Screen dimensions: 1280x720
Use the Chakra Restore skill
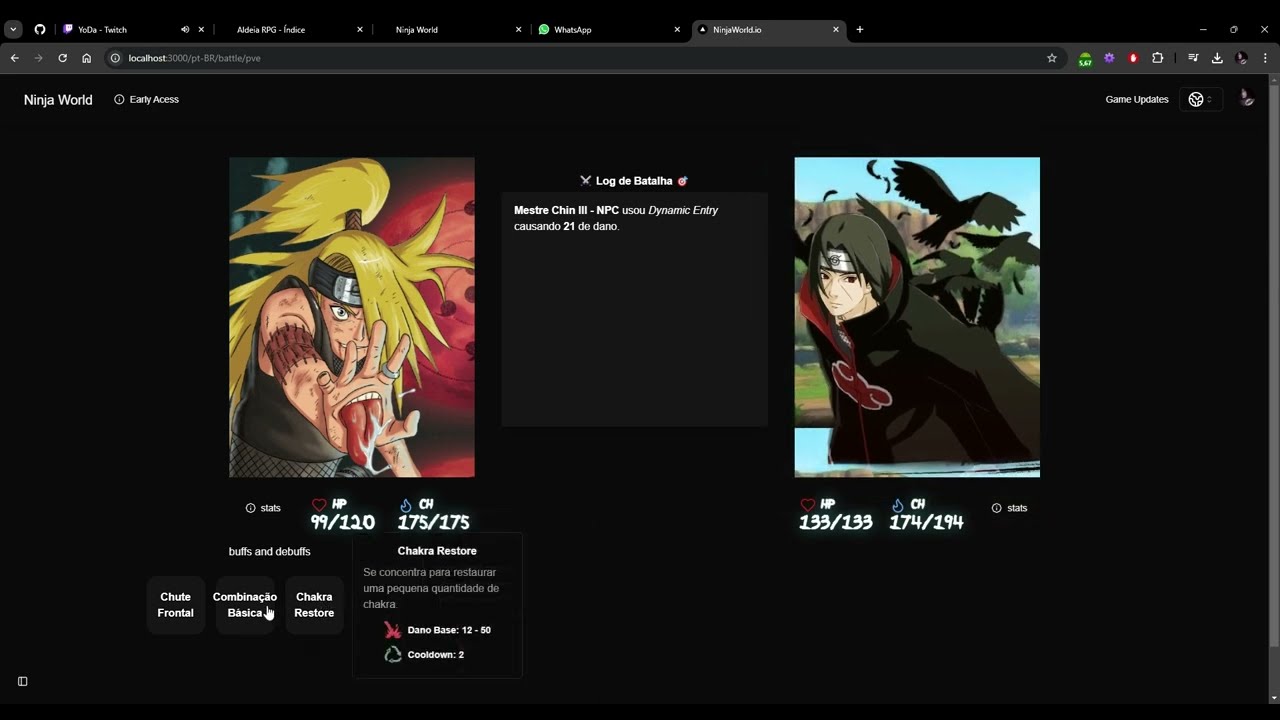pos(314,605)
